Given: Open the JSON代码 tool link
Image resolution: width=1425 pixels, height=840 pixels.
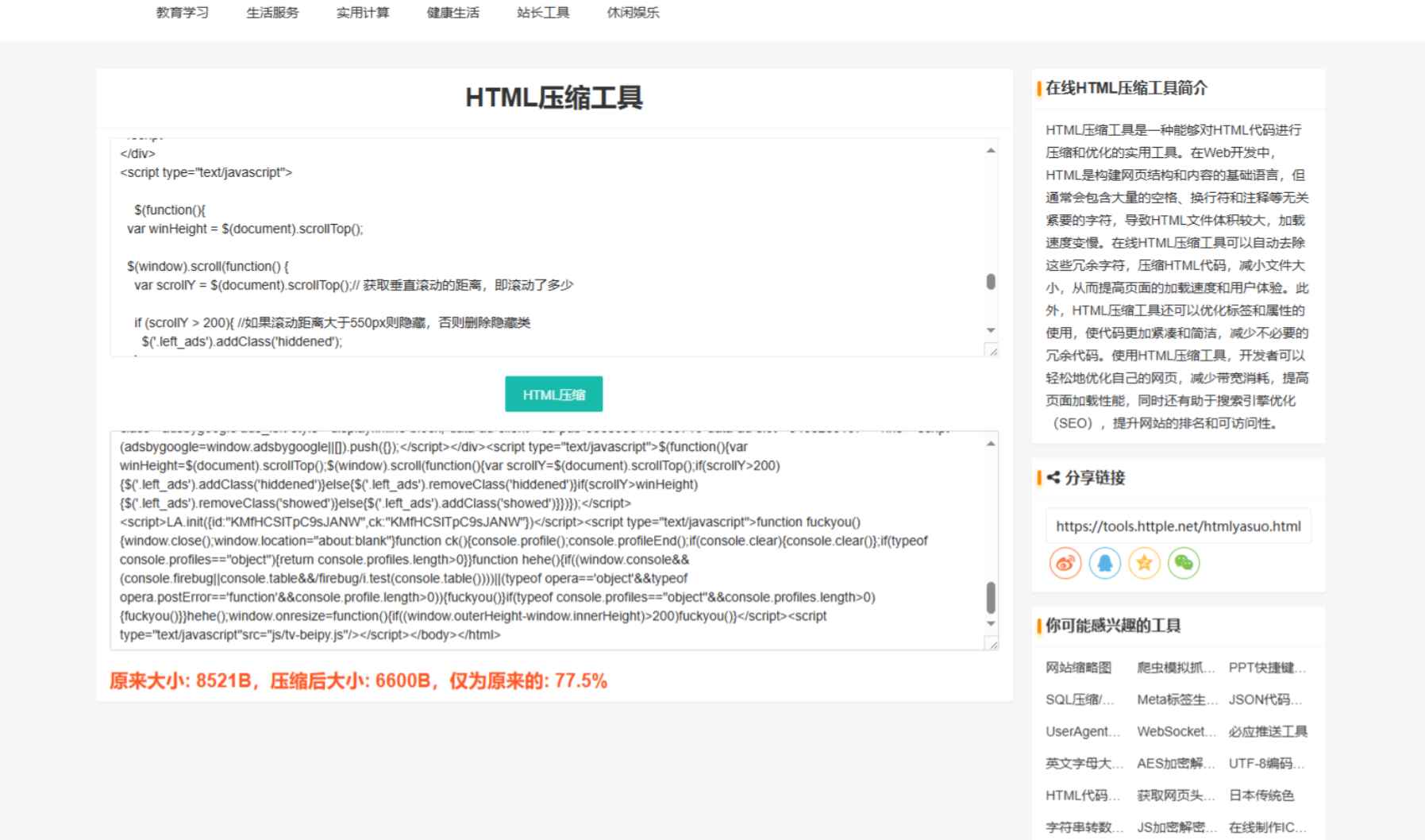Looking at the screenshot, I should 1265,699.
